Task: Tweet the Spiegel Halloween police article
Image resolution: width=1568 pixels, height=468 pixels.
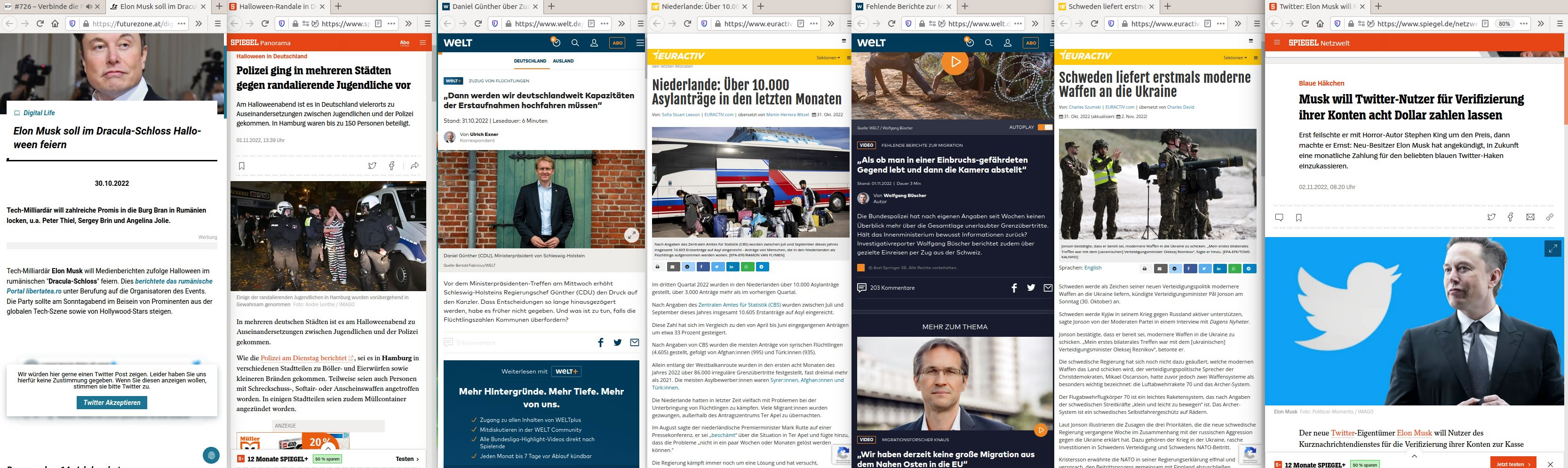Action: 372,166
